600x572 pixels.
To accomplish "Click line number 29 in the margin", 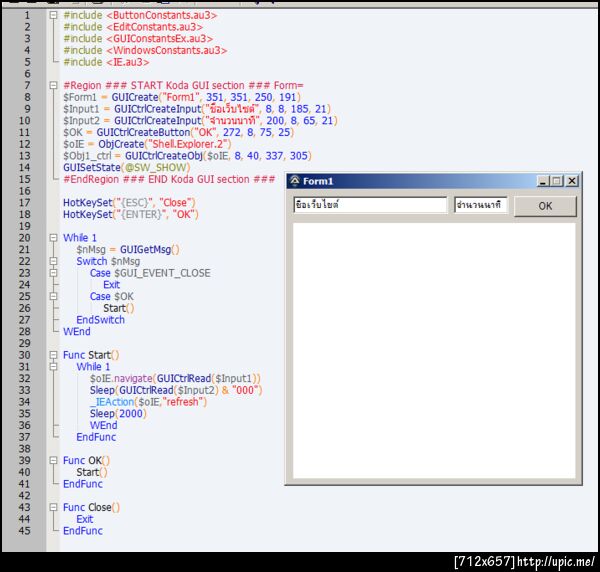I will click(x=24, y=343).
